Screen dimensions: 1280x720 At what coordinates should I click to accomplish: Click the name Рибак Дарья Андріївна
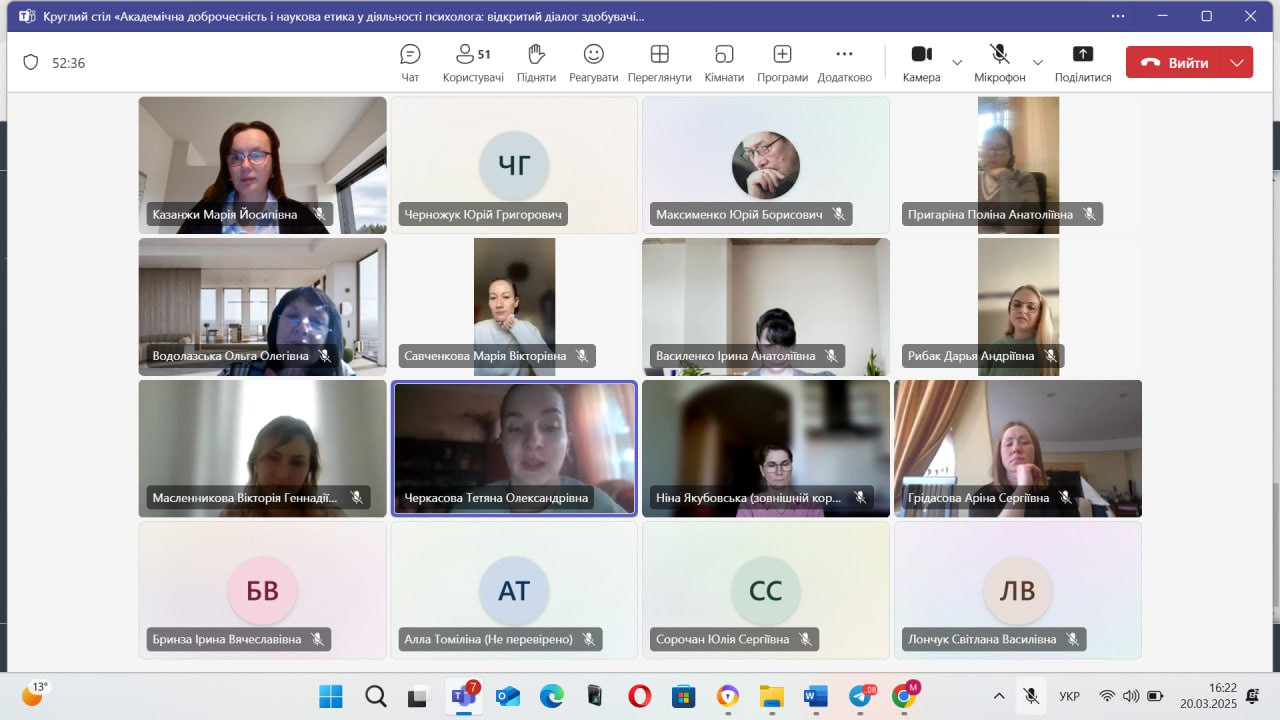pos(970,356)
